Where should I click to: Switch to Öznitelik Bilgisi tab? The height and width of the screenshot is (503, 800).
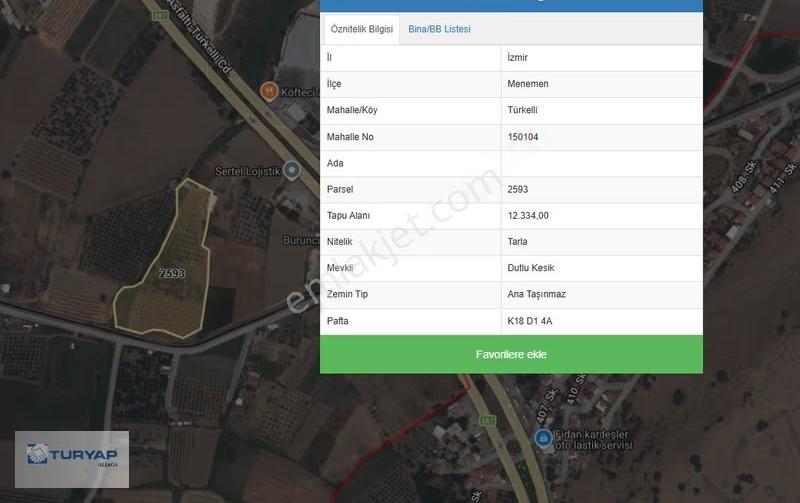pyautogui.click(x=362, y=29)
